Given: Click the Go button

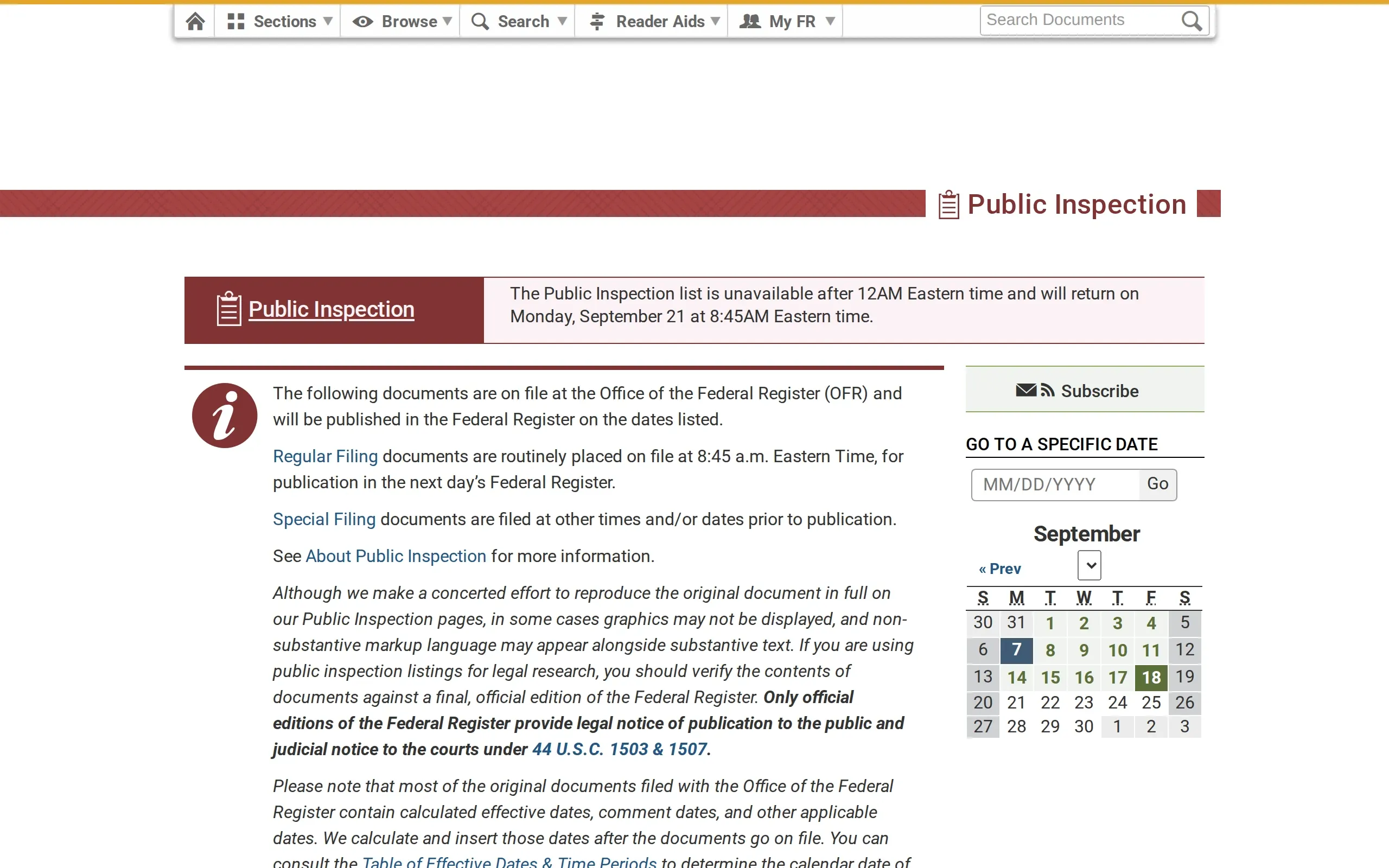Looking at the screenshot, I should click(1158, 484).
